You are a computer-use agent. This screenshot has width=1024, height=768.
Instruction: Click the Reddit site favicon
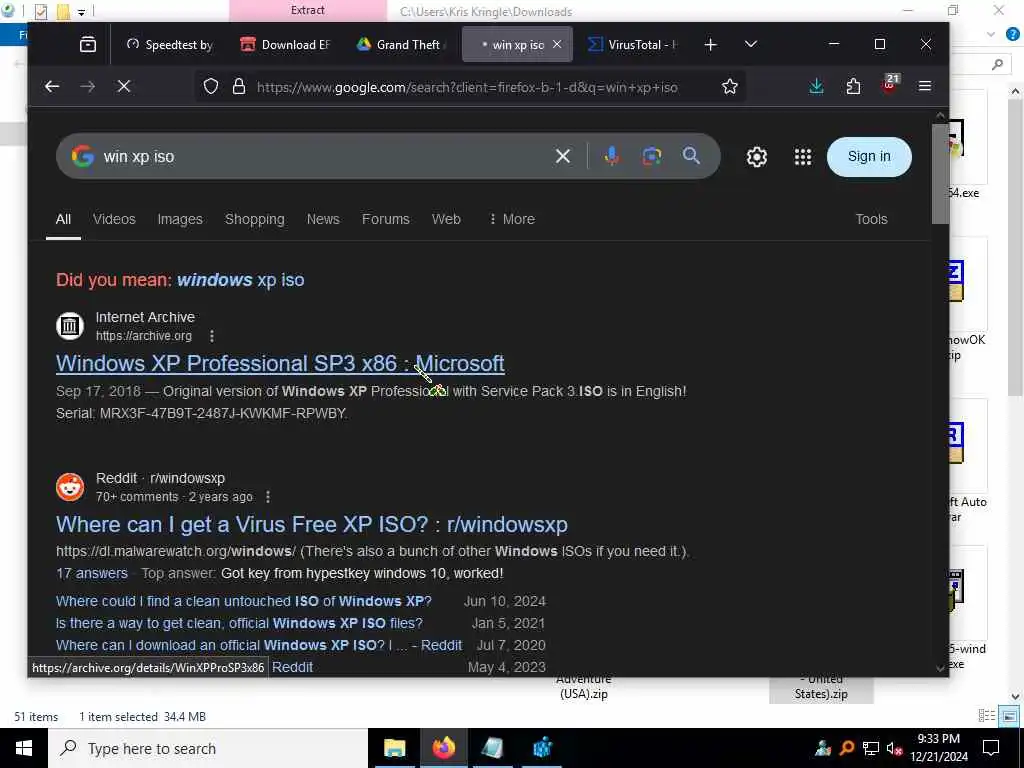pos(70,487)
